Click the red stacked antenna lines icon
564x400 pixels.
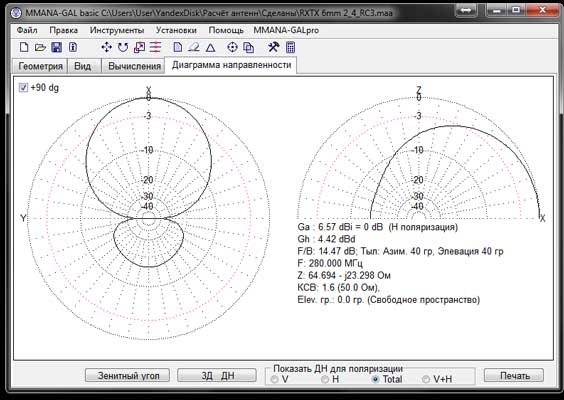155,47
